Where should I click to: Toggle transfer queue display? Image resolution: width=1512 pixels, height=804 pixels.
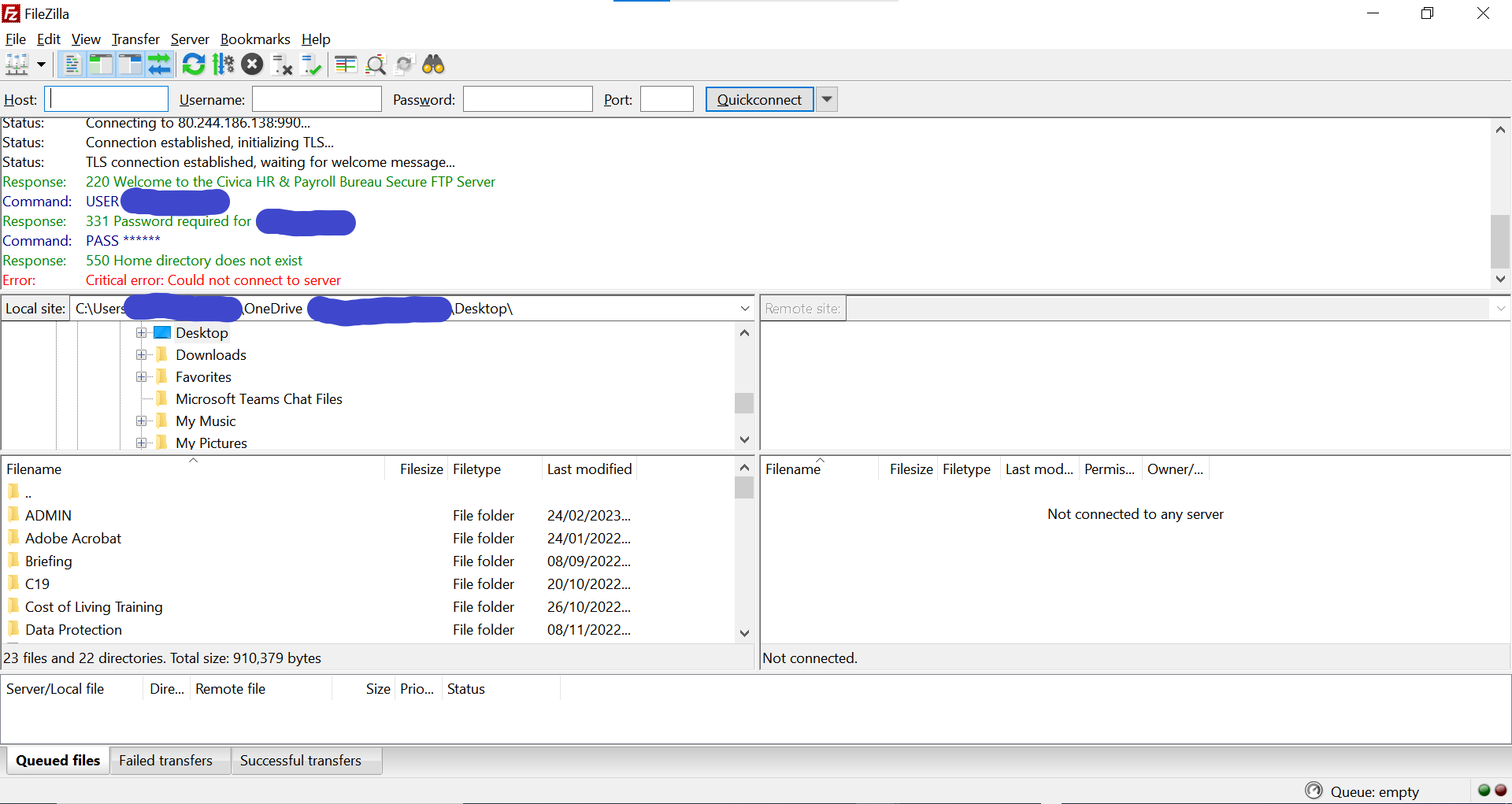[x=159, y=65]
